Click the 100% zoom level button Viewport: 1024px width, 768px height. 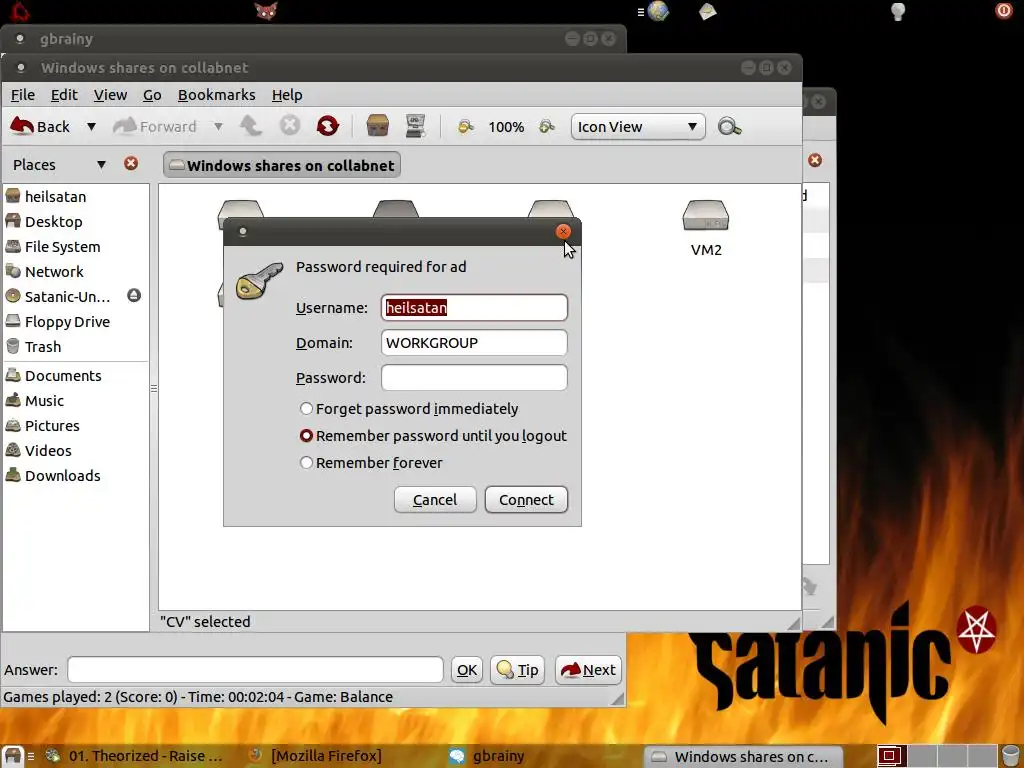tap(506, 127)
